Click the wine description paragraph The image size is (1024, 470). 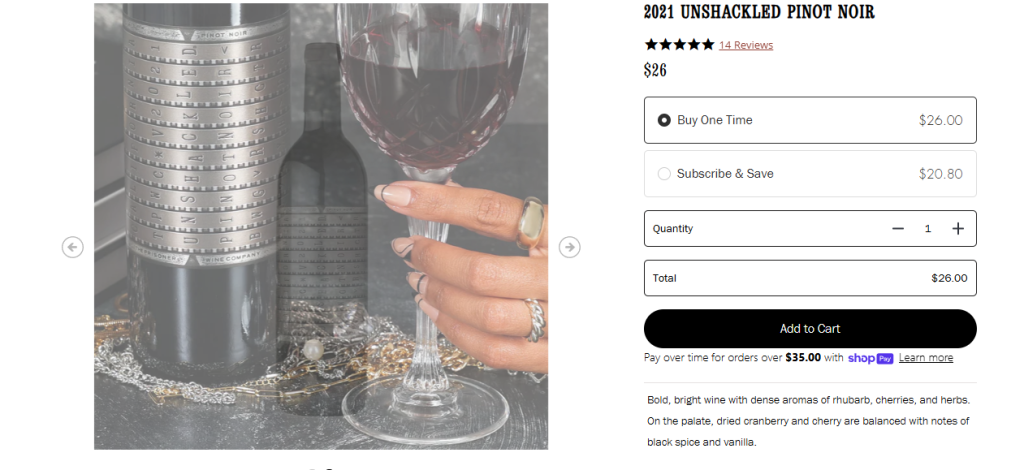(808, 421)
